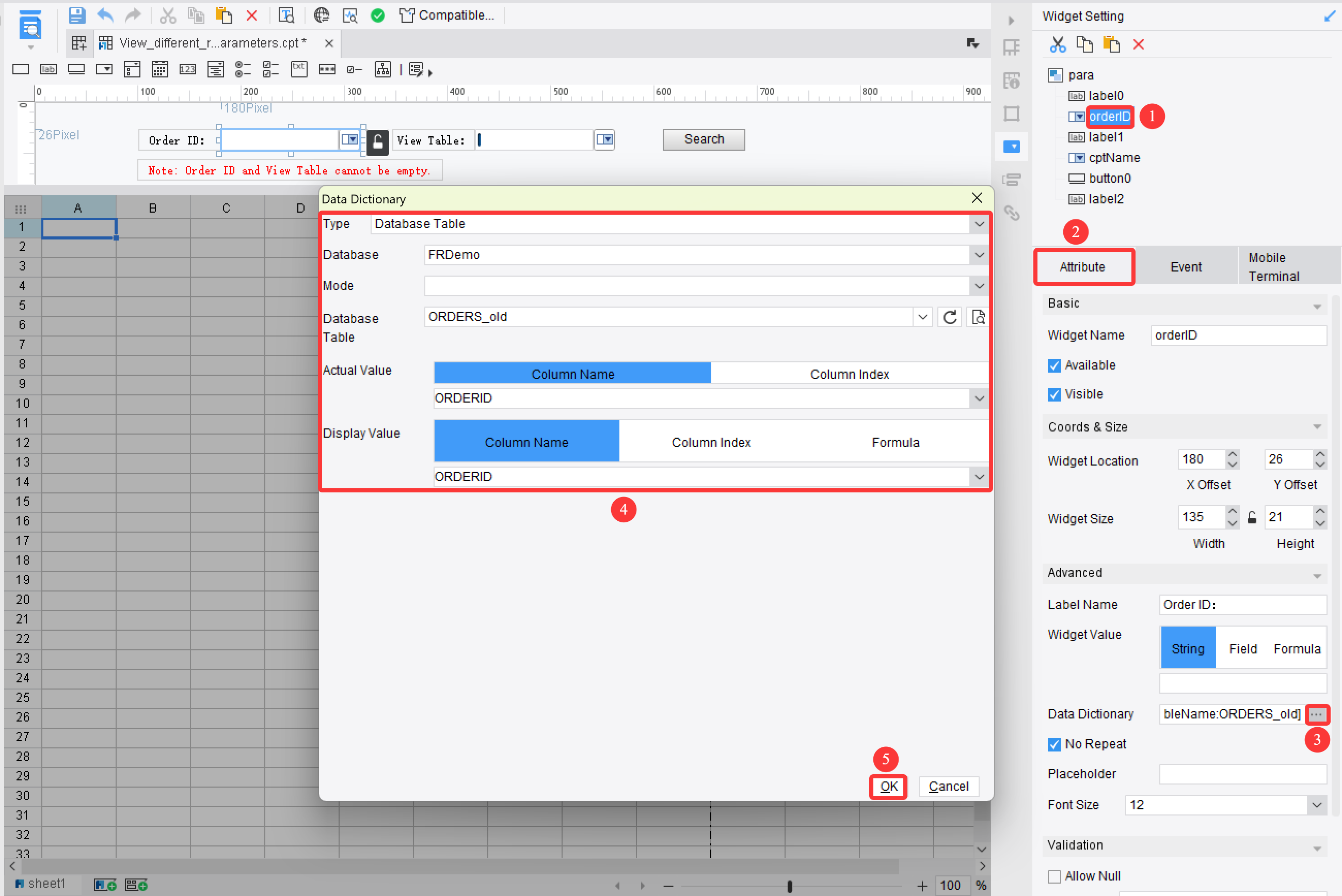Collapse the Coords & Size section

(1317, 426)
